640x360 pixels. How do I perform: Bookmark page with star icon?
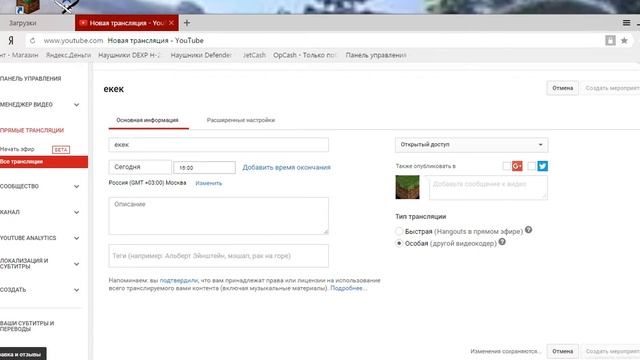click(x=624, y=40)
